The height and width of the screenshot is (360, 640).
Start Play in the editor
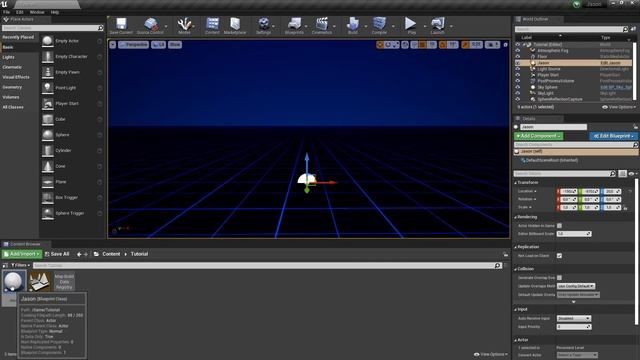(x=411, y=25)
